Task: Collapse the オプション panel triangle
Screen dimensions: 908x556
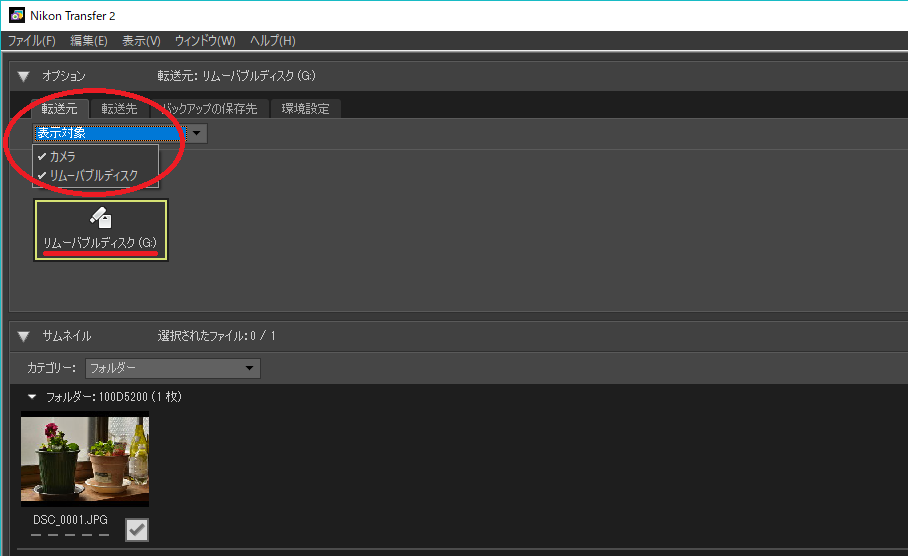Action: pyautogui.click(x=23, y=76)
